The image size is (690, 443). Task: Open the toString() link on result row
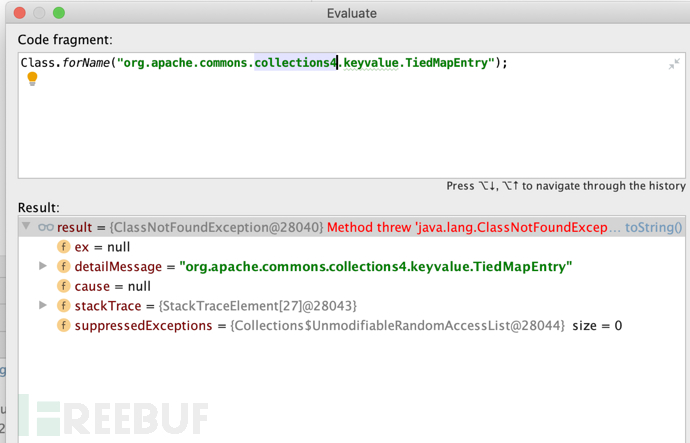pyautogui.click(x=654, y=227)
